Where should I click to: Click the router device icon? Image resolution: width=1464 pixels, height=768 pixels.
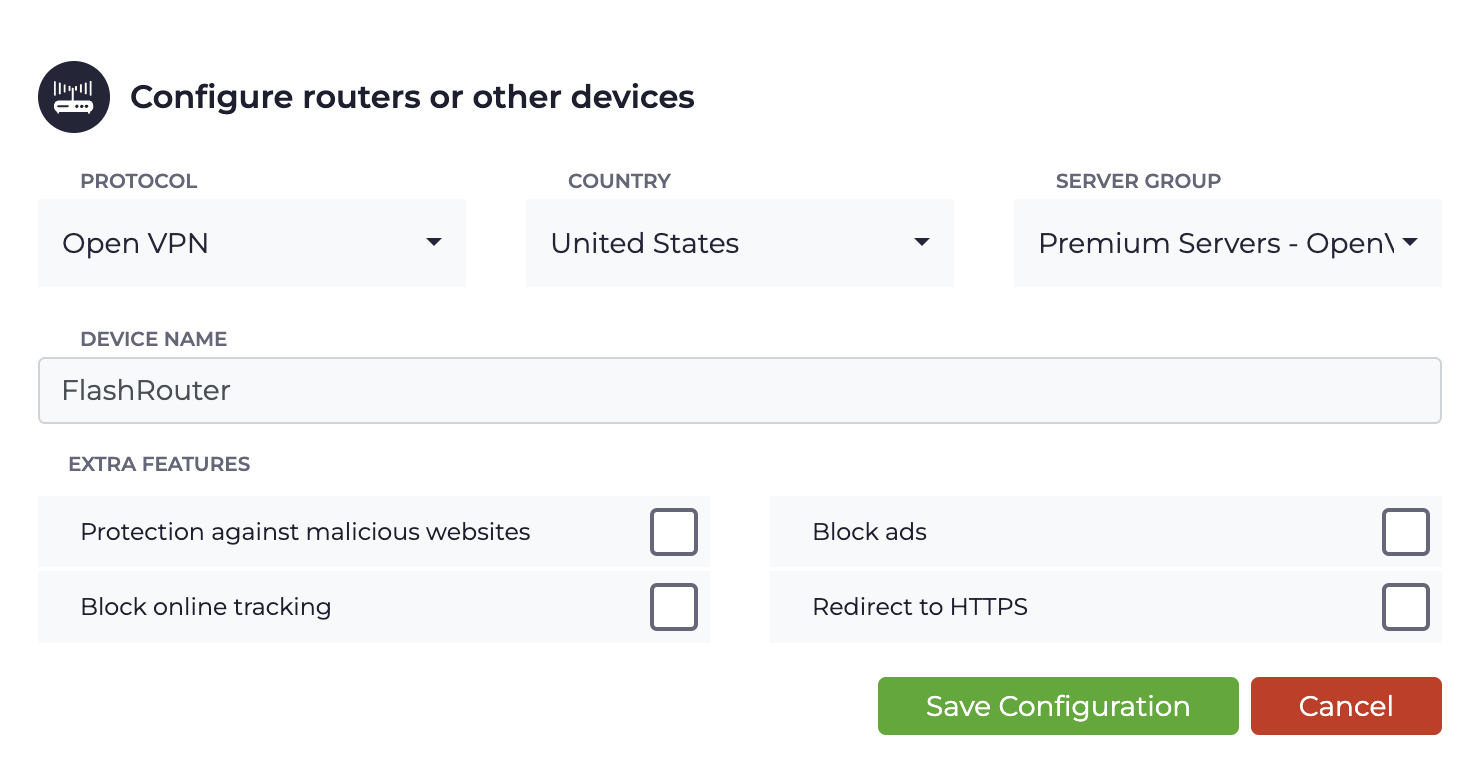click(x=74, y=96)
